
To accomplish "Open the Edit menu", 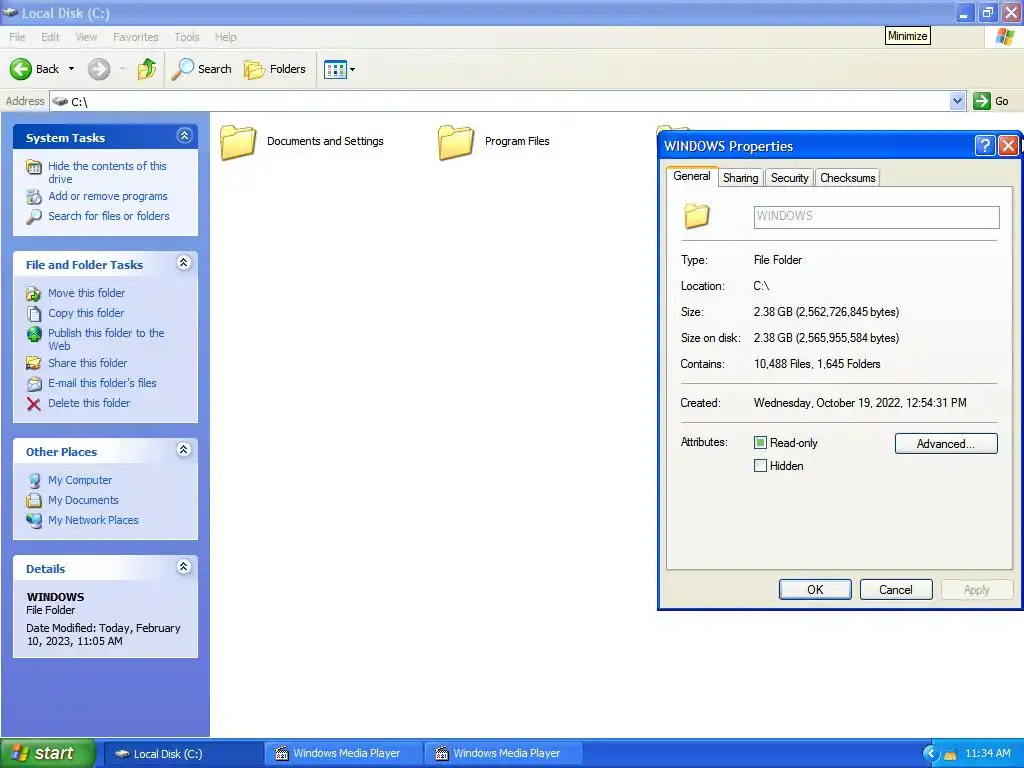I will 50,37.
